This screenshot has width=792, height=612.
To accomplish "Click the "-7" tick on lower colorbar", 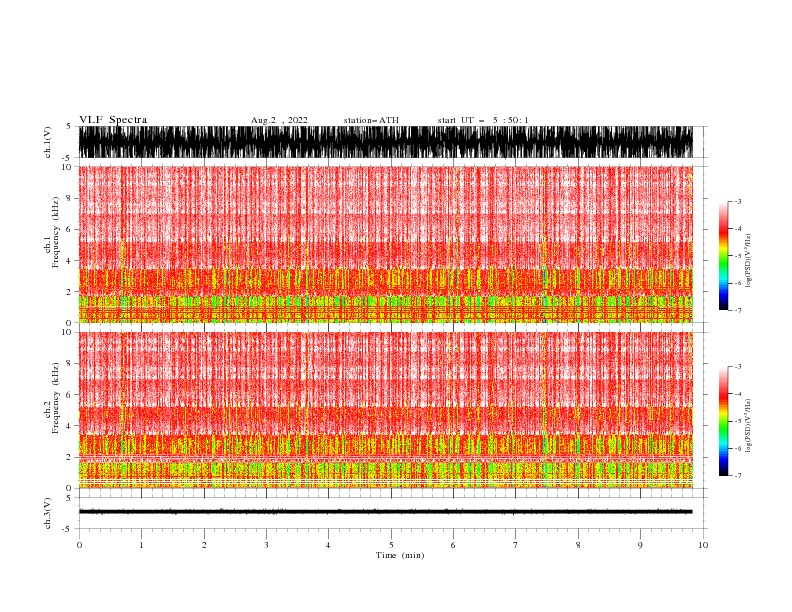I will 737,476.
